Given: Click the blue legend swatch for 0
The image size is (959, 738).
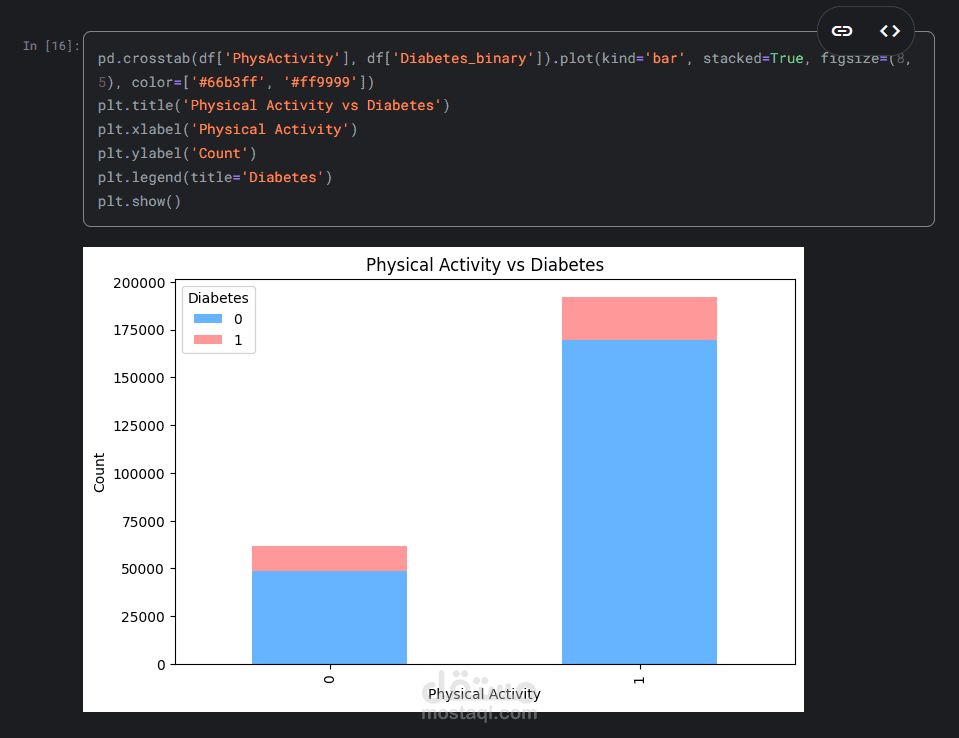Looking at the screenshot, I should [208, 319].
